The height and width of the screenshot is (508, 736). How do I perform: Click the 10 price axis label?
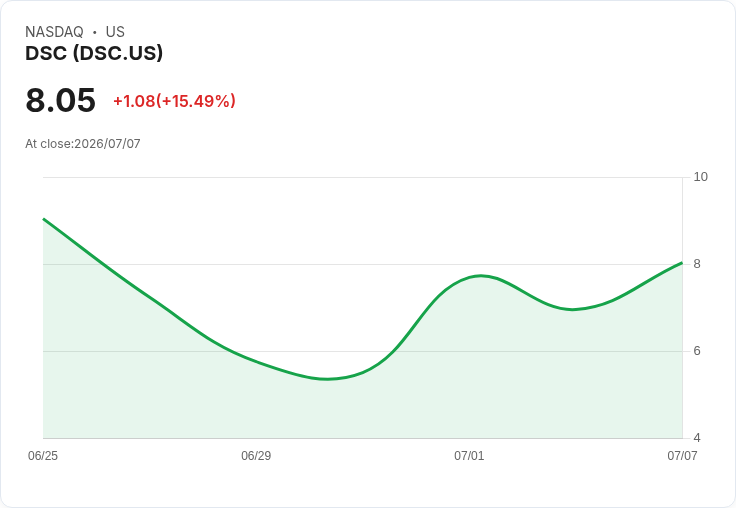(700, 177)
